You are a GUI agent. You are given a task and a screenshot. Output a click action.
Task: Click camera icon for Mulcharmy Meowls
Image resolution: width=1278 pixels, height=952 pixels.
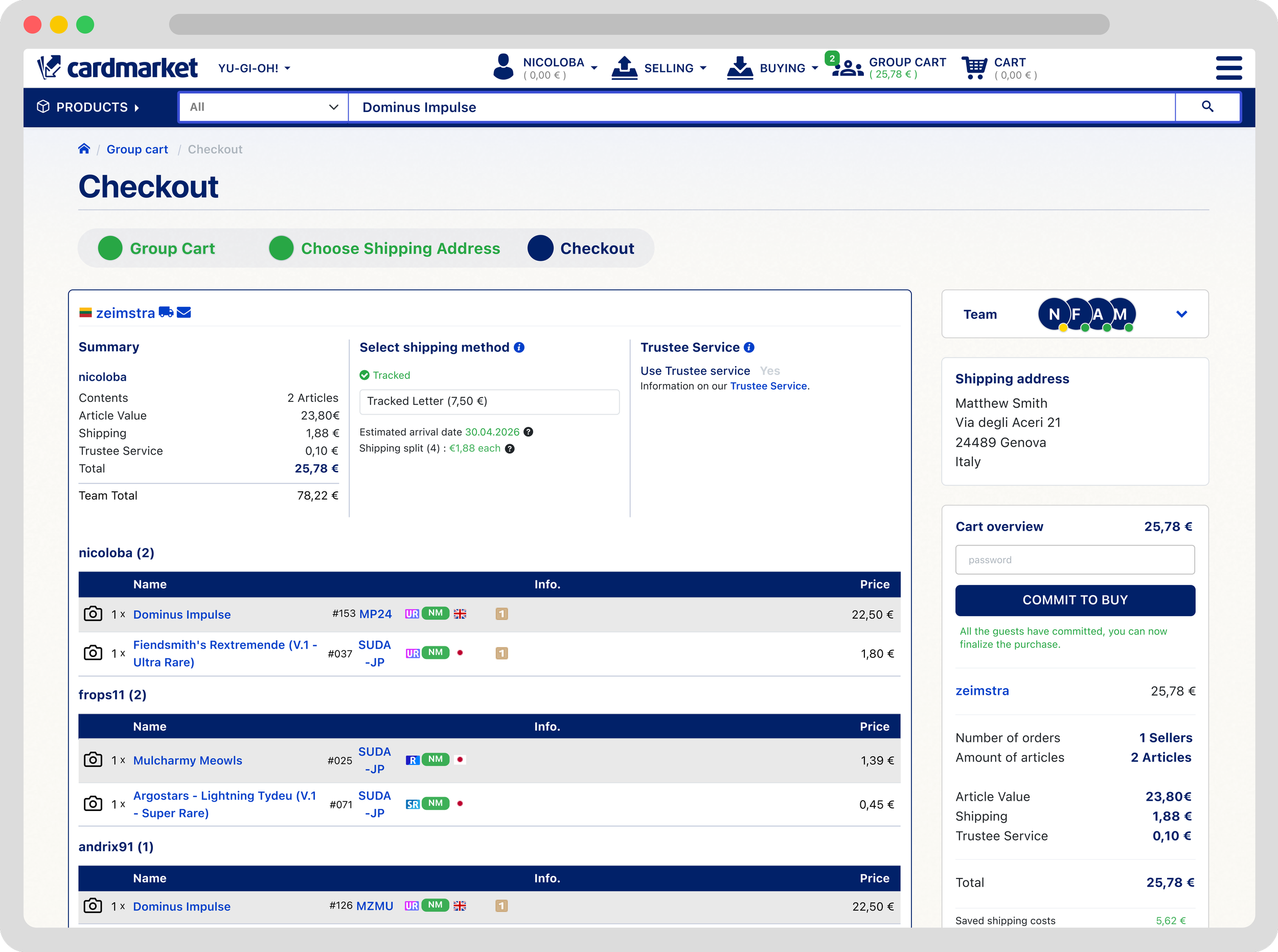pyautogui.click(x=93, y=760)
